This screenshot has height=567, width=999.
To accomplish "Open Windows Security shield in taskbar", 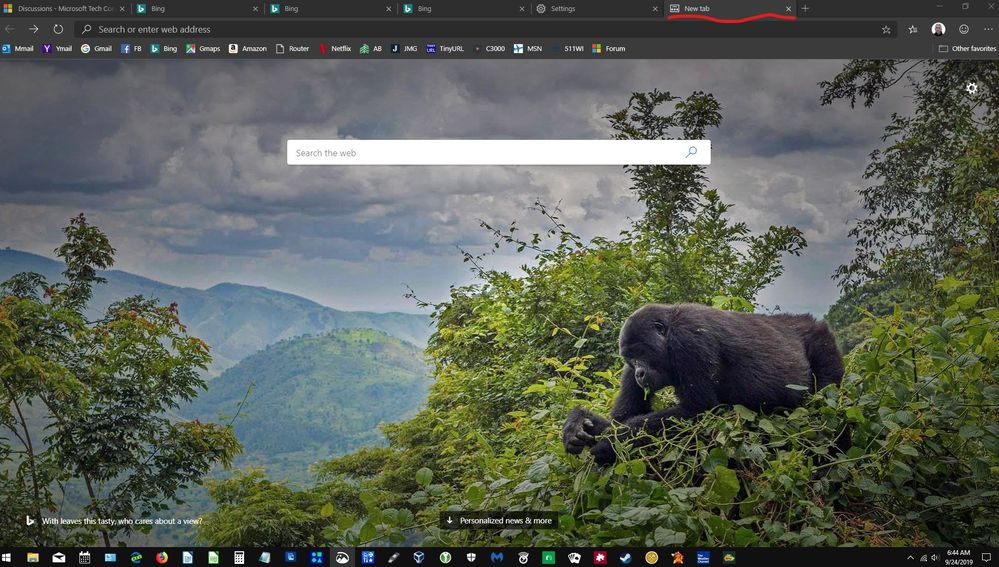I will click(471, 557).
